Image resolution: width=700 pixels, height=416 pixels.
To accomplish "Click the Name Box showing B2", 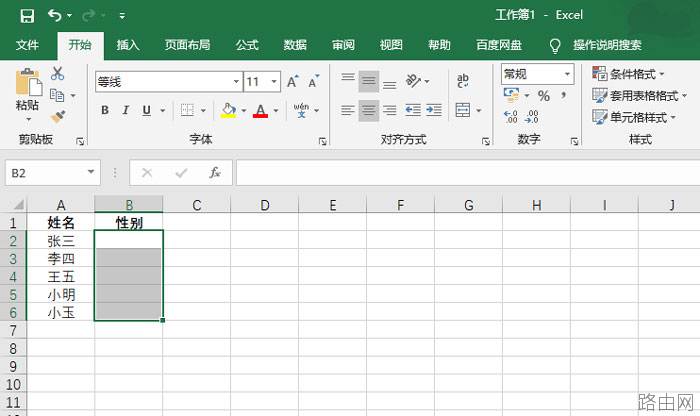I will click(53, 173).
